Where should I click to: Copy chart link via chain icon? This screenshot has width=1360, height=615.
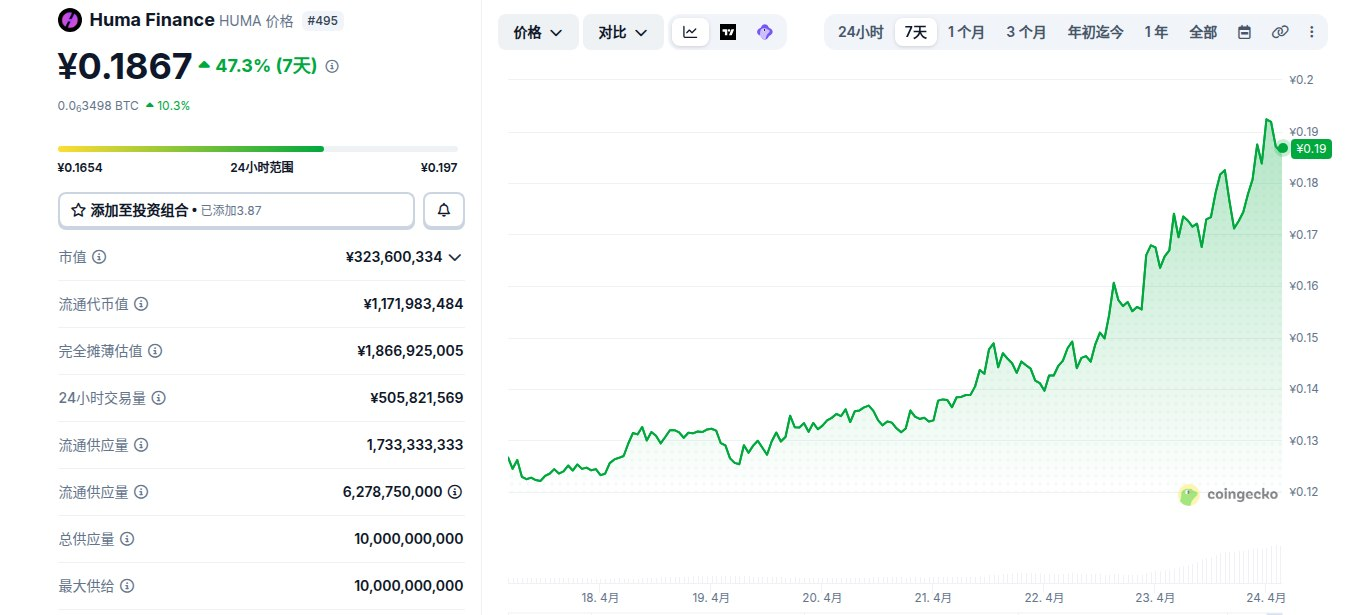tap(1280, 32)
